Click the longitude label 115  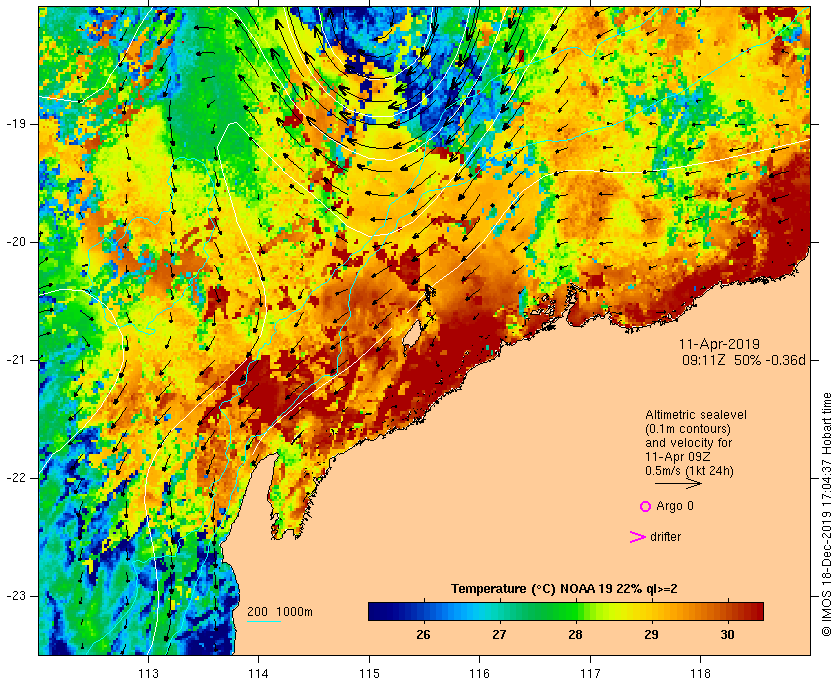coord(369,673)
